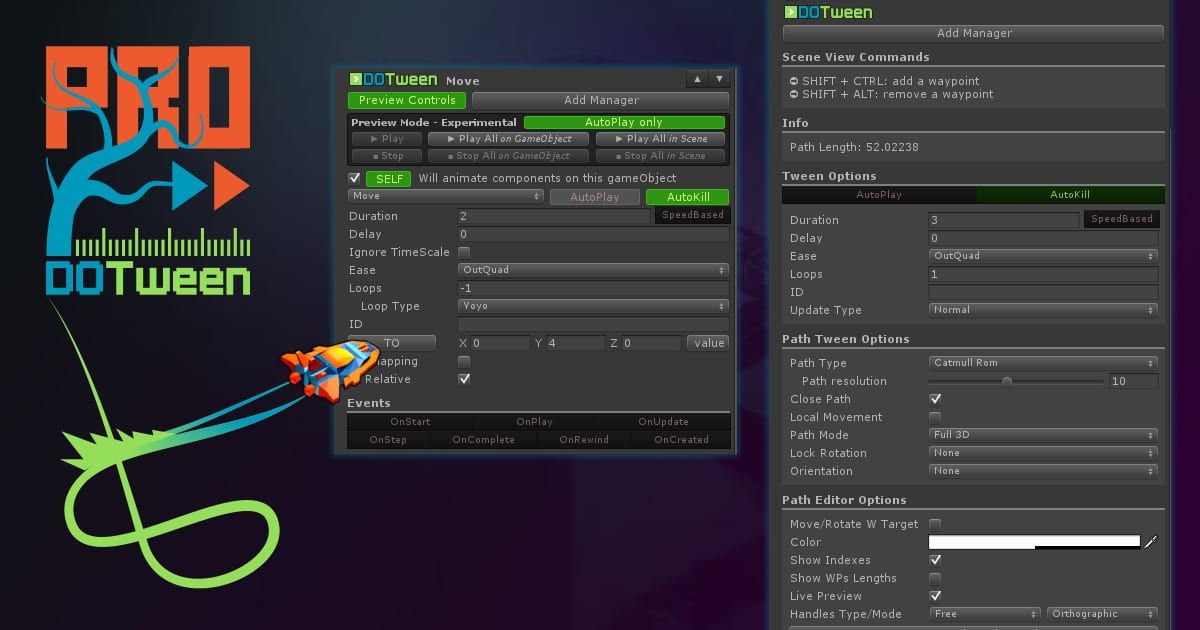Click Stop All in Scene
Image resolution: width=1200 pixels, height=630 pixels.
click(661, 156)
